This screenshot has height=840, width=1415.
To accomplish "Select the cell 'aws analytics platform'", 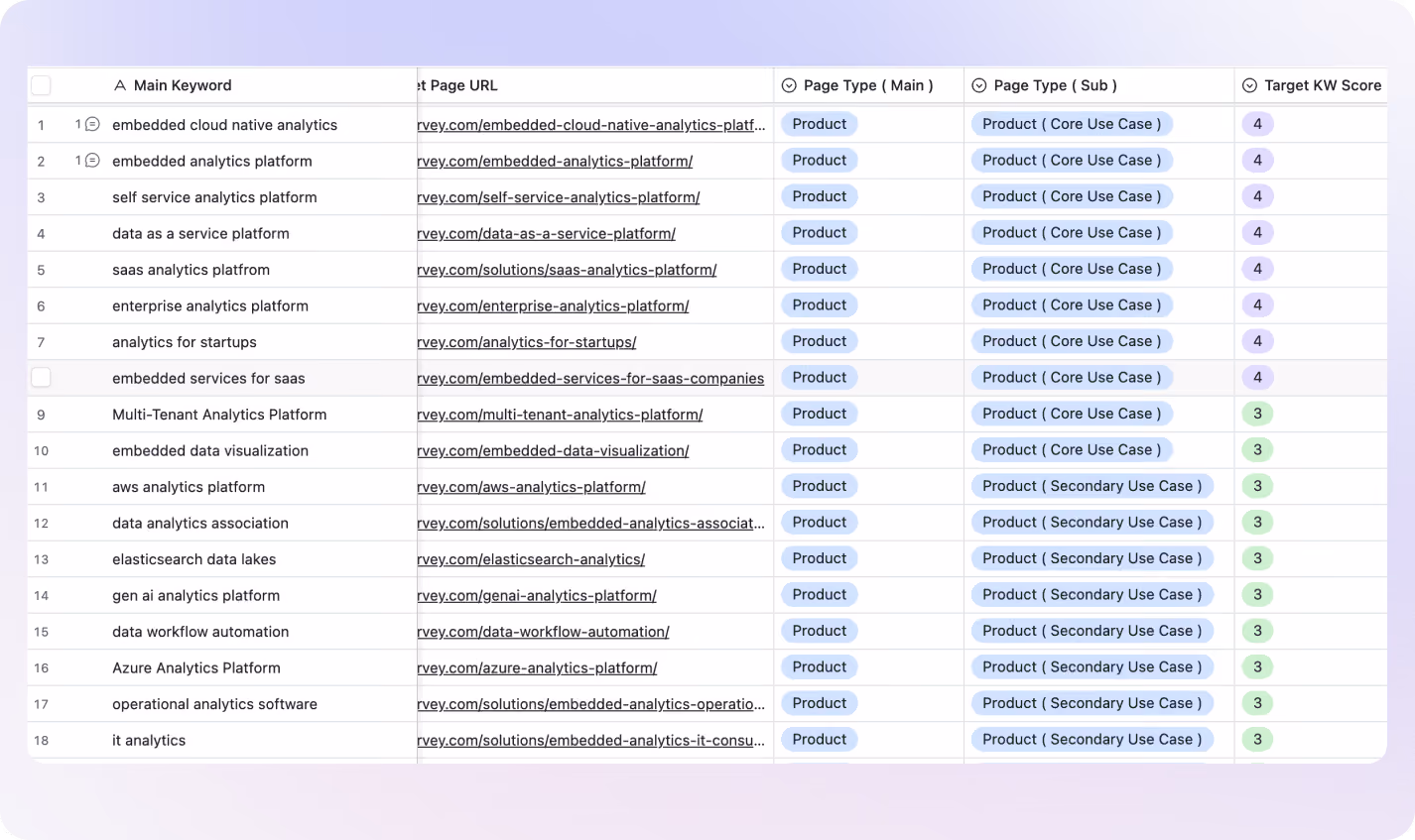I will tap(189, 487).
